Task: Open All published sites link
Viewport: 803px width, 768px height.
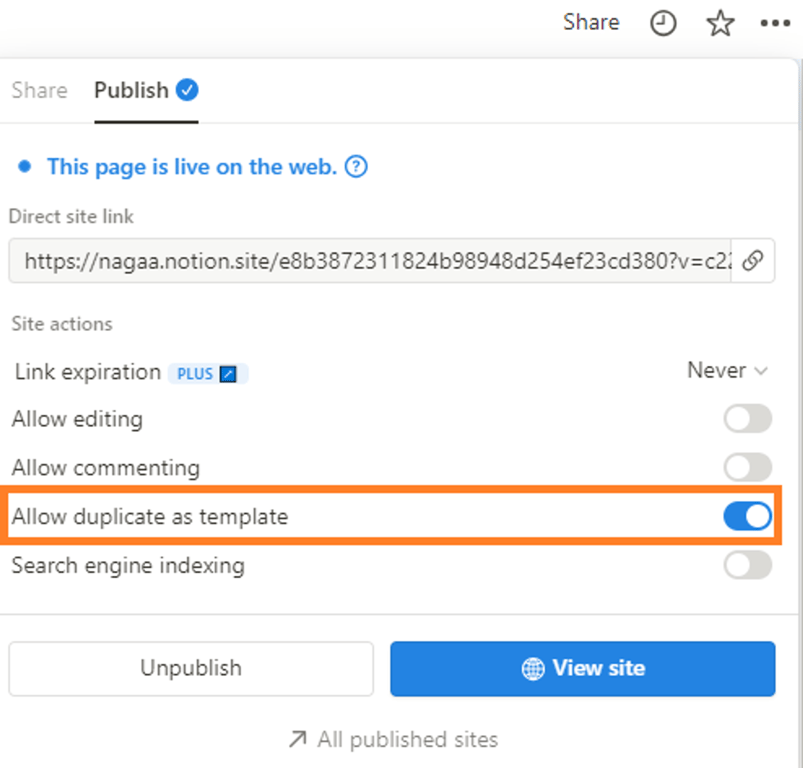Action: (407, 740)
